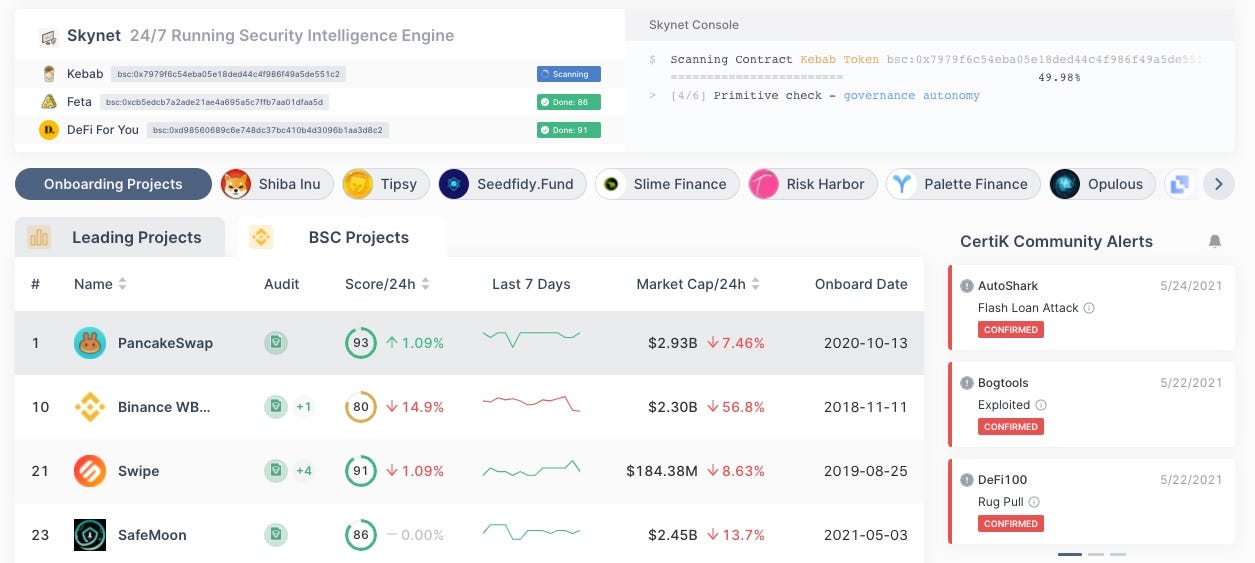
Task: Open the Shiba Inu onboarding project
Action: coord(276,184)
